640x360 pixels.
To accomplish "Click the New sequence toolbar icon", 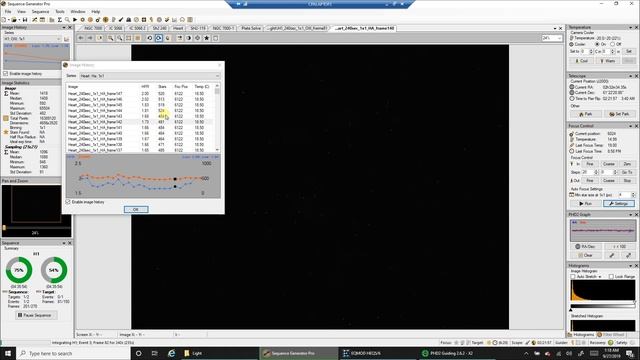I will pyautogui.click(x=4, y=20).
